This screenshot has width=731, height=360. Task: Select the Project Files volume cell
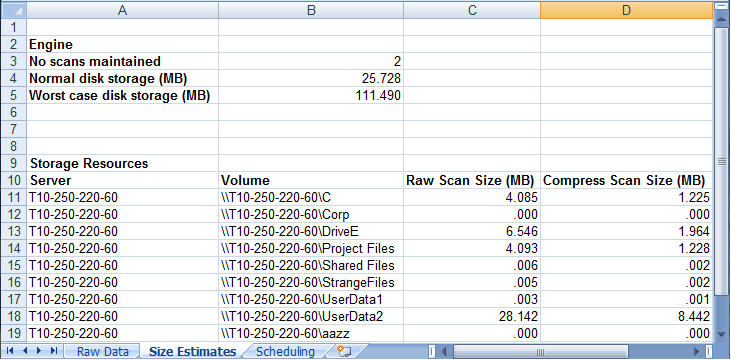[311, 249]
